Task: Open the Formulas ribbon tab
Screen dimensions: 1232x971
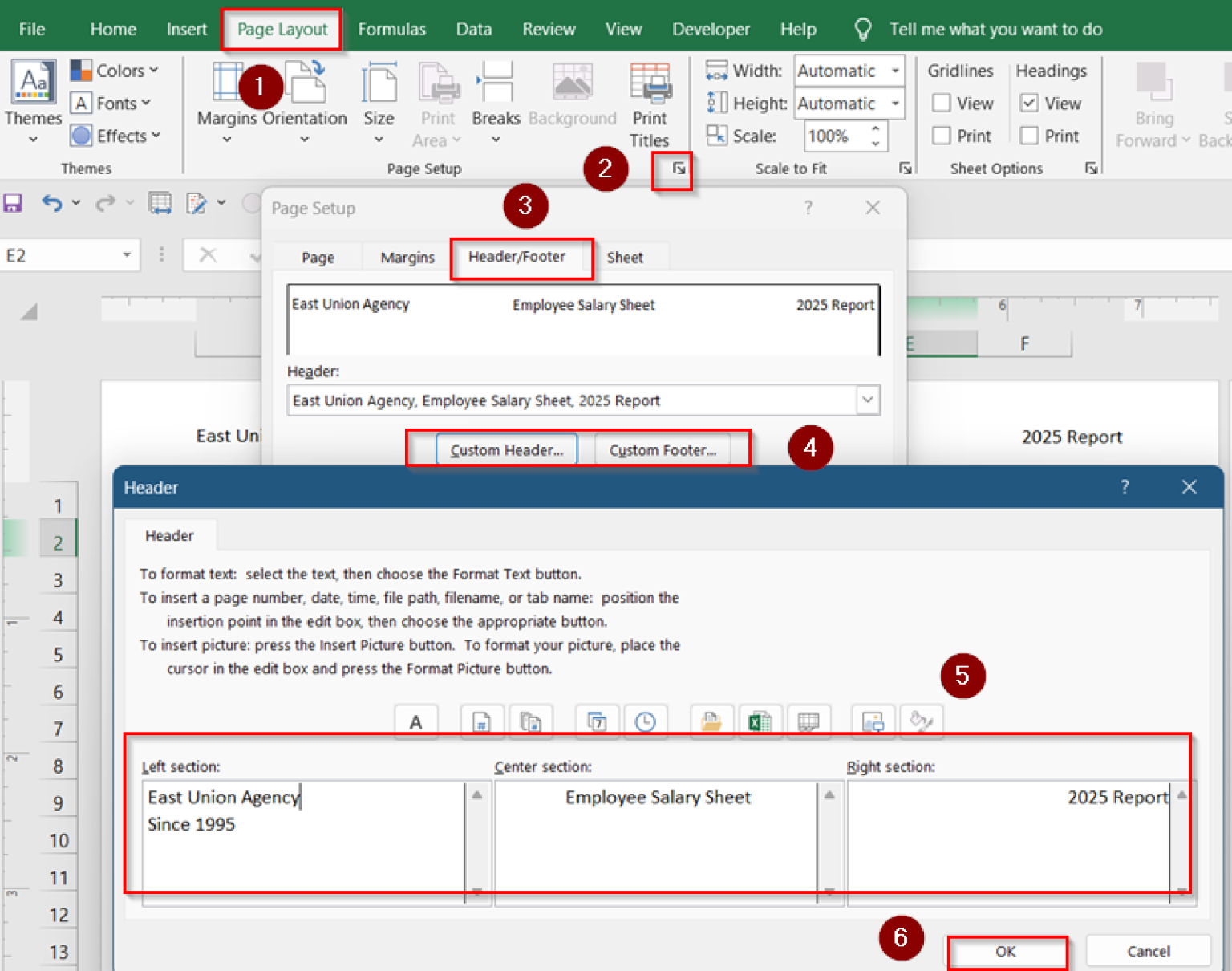Action: [x=391, y=30]
